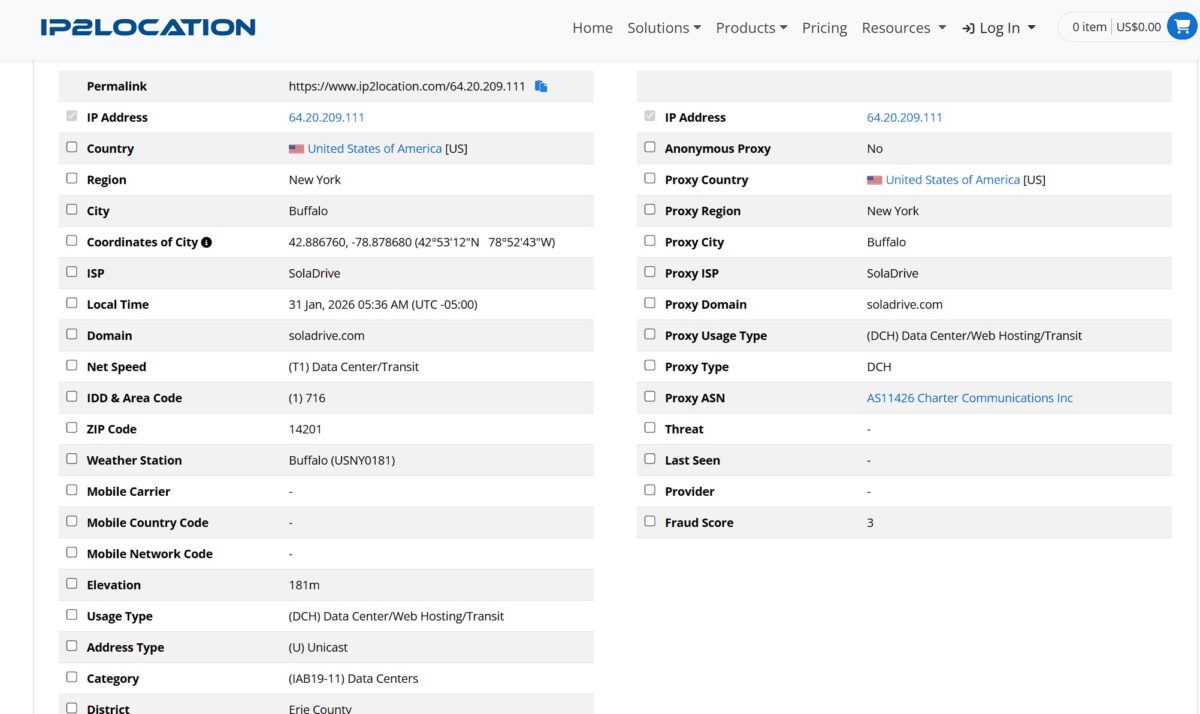Open the Products dropdown menu

coord(751,28)
